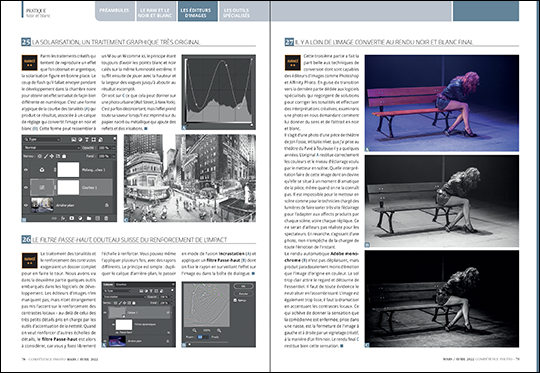
Task: Click type layer filter icon in solarisation panel
Action: point(87,139)
